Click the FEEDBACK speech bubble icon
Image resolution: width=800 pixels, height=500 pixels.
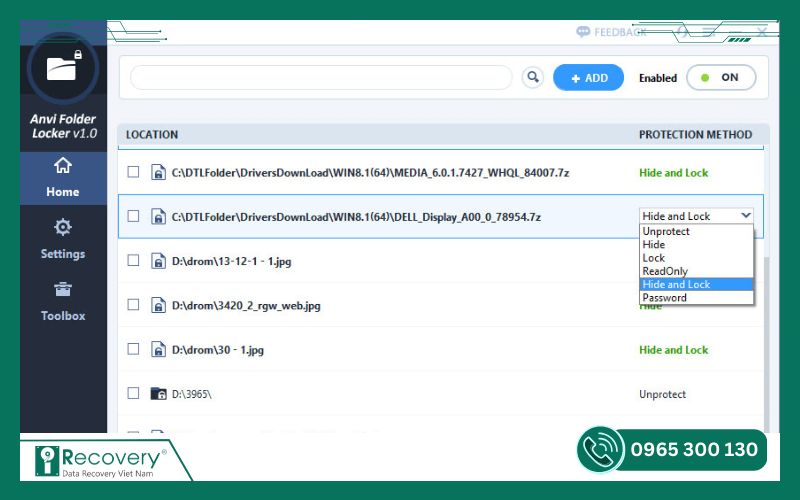pos(583,32)
